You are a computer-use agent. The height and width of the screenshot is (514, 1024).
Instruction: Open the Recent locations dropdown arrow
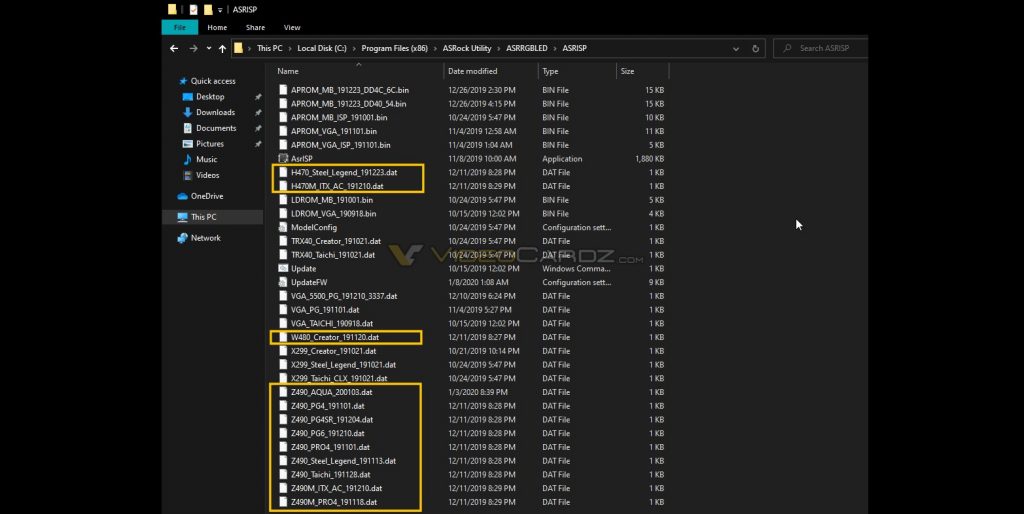(207, 48)
